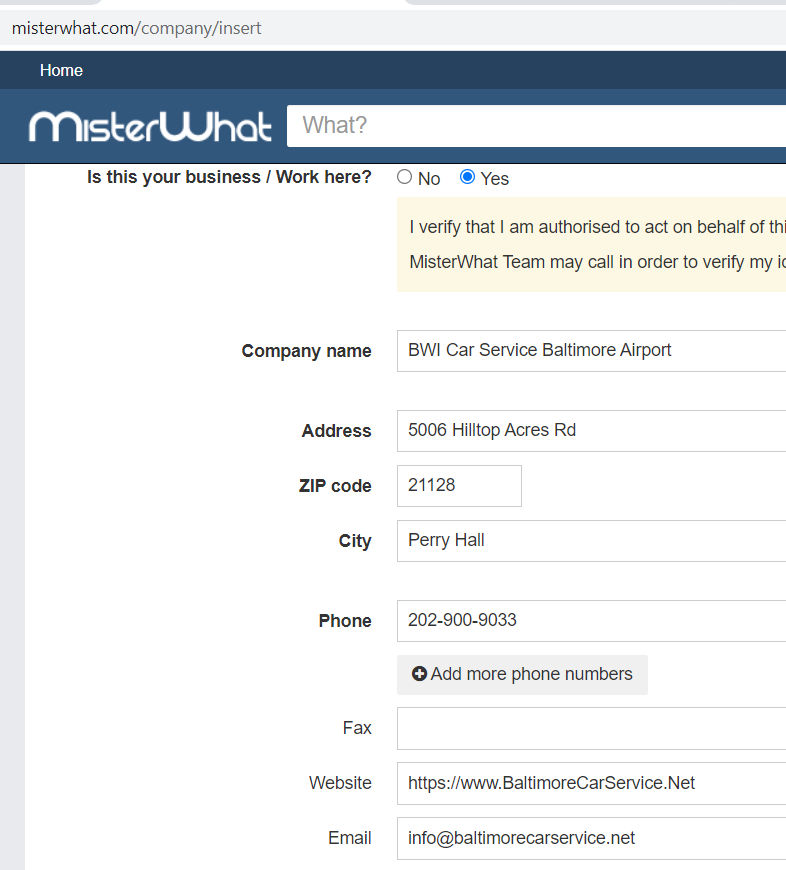
Task: Click the No option label
Action: pos(429,179)
